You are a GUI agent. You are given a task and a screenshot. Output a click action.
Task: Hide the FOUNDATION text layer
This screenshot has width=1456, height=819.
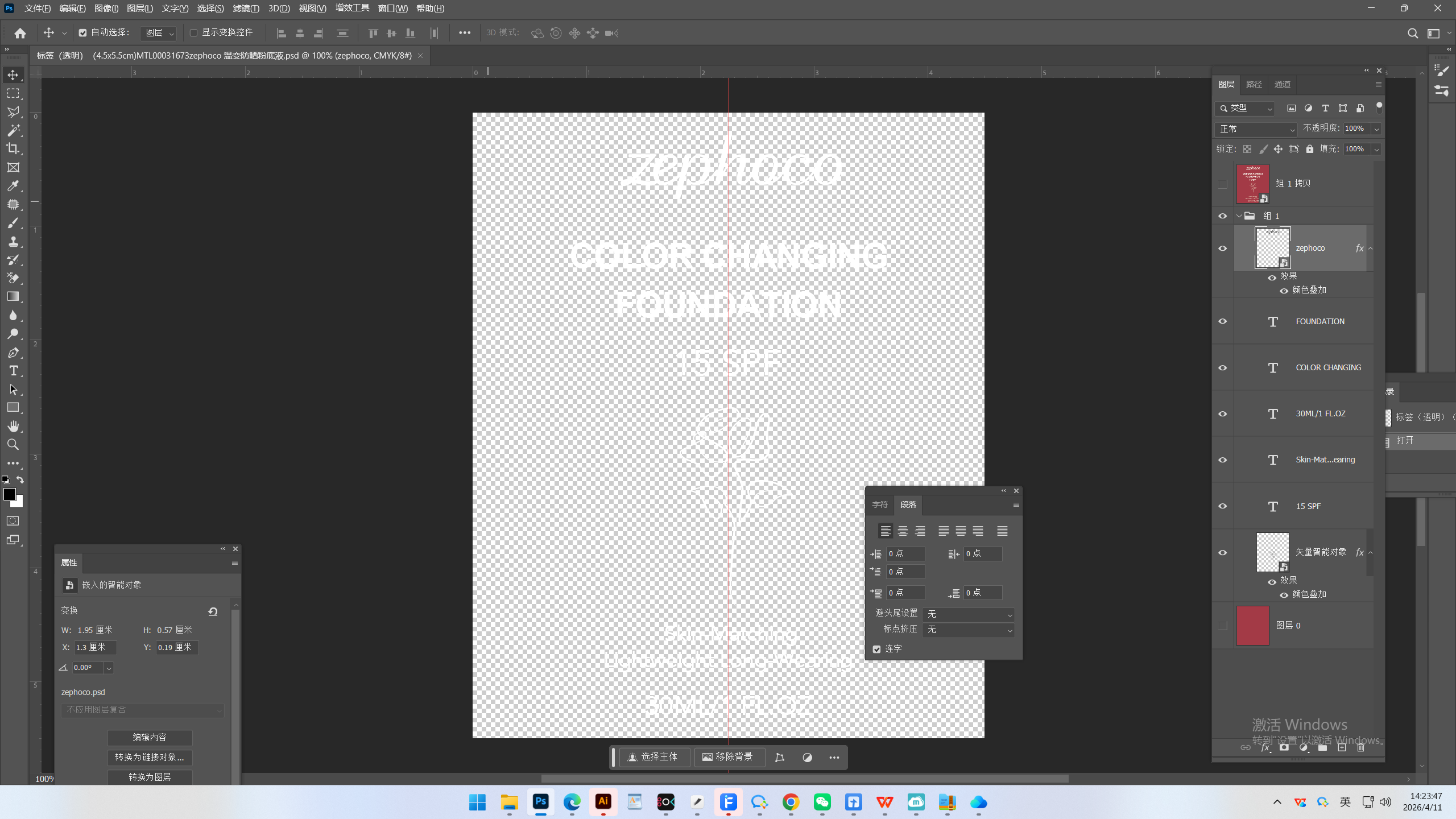click(1222, 321)
